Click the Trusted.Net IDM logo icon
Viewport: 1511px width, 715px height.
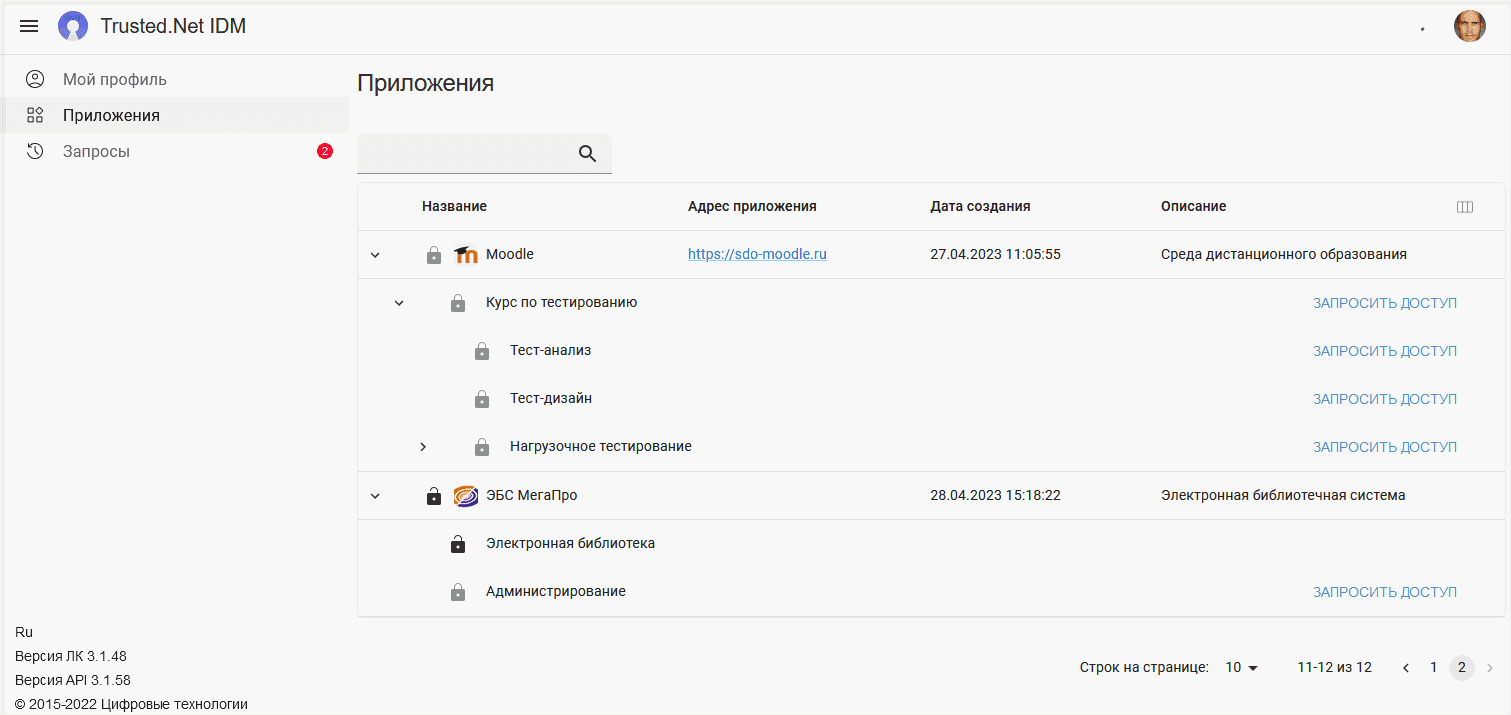[x=73, y=26]
